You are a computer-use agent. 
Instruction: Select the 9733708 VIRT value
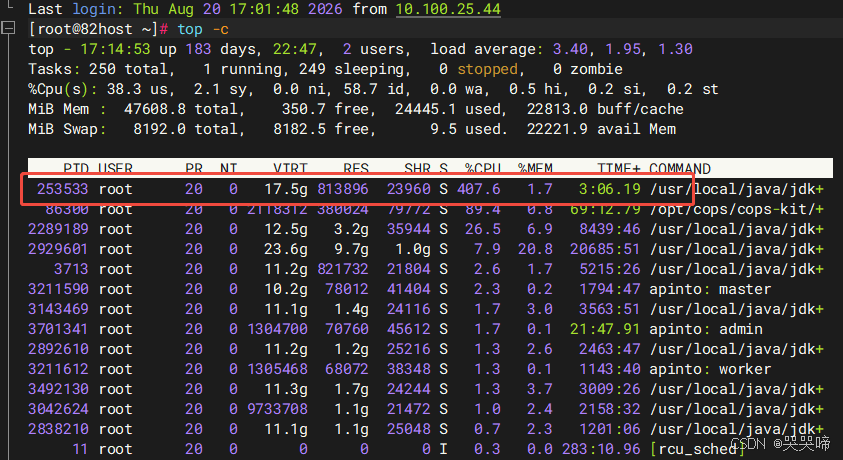(277, 409)
